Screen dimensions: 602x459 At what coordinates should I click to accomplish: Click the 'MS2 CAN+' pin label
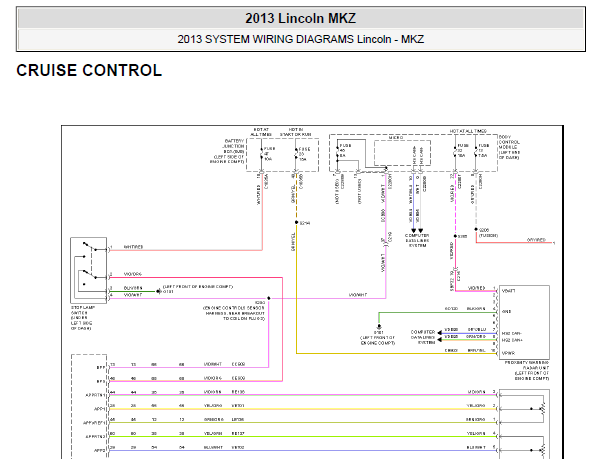click(512, 340)
